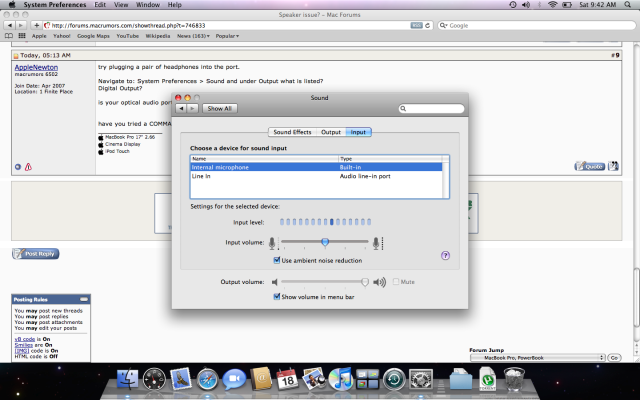The width and height of the screenshot is (640, 400).
Task: Click the Quote button on post #9
Action: (589, 166)
